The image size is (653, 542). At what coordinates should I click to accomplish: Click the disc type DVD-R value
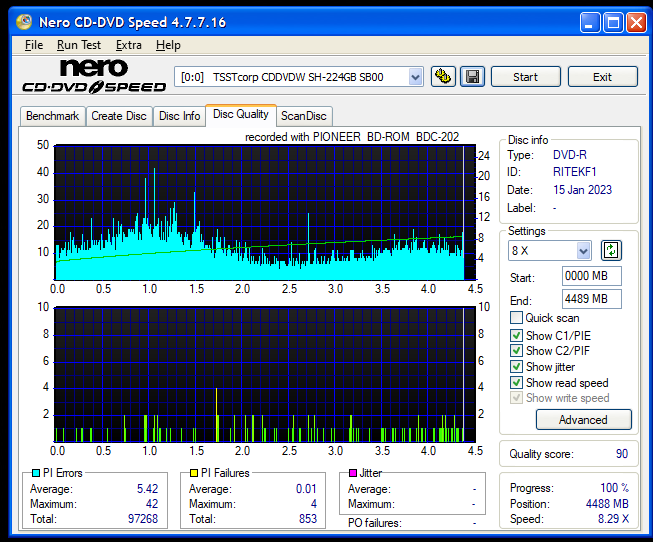(570, 155)
